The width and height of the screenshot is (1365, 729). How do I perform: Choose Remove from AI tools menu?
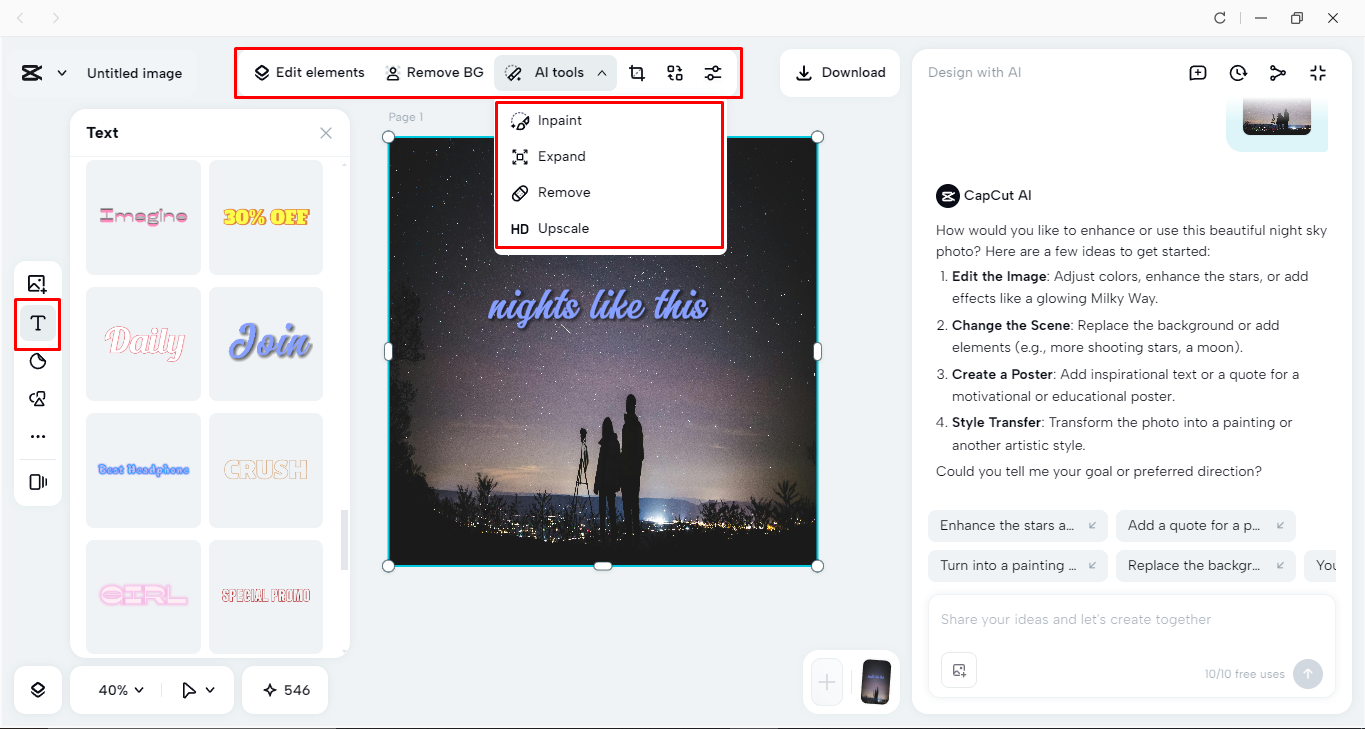coord(610,193)
